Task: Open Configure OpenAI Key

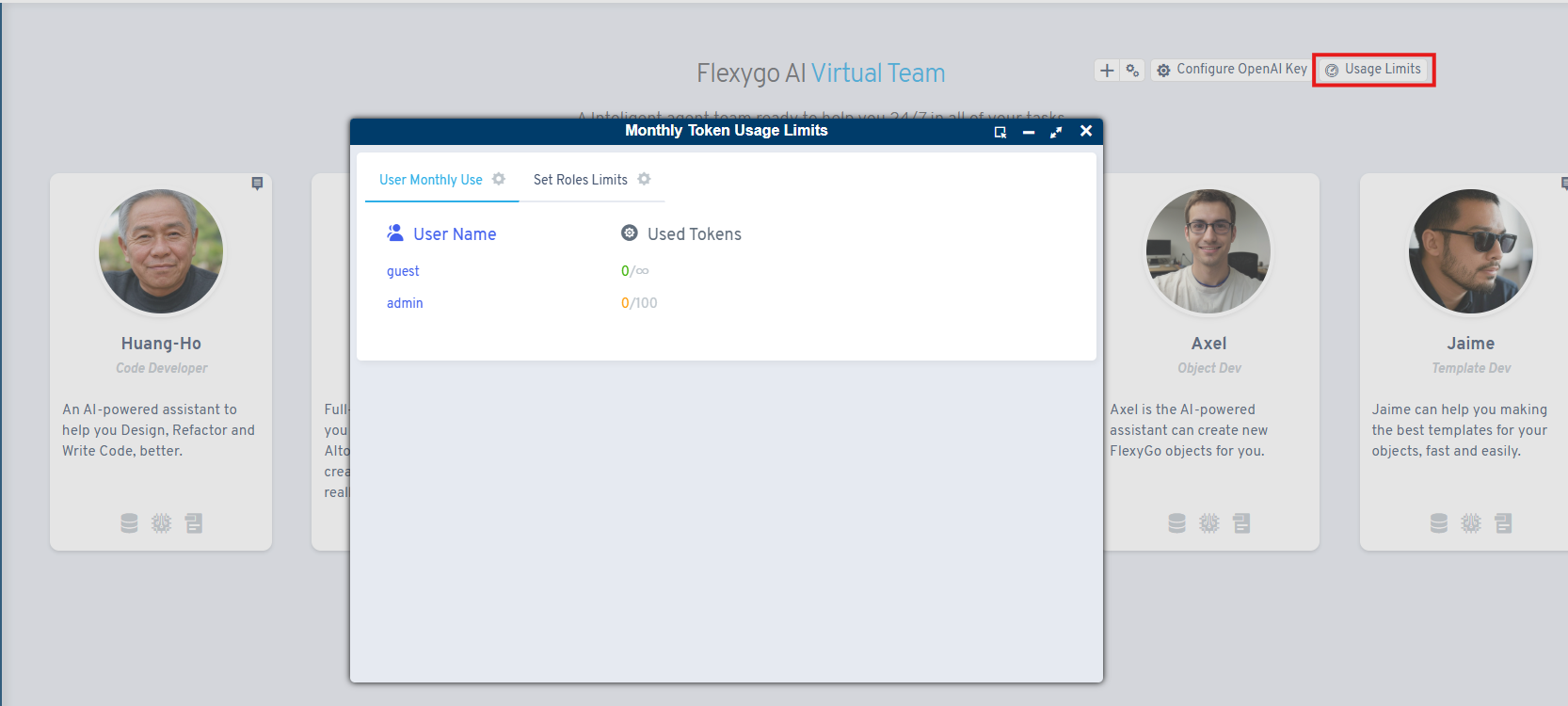Action: (x=1231, y=70)
